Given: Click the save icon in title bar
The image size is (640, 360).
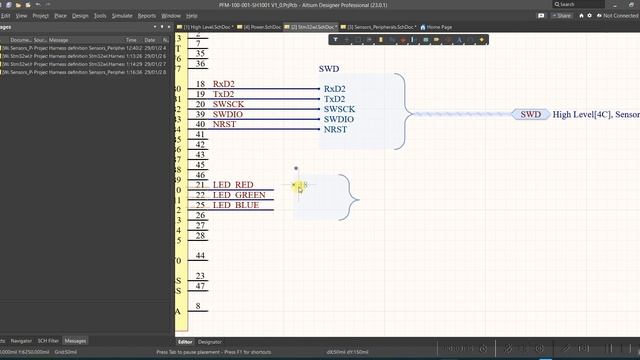Looking at the screenshot, I should point(9,5).
